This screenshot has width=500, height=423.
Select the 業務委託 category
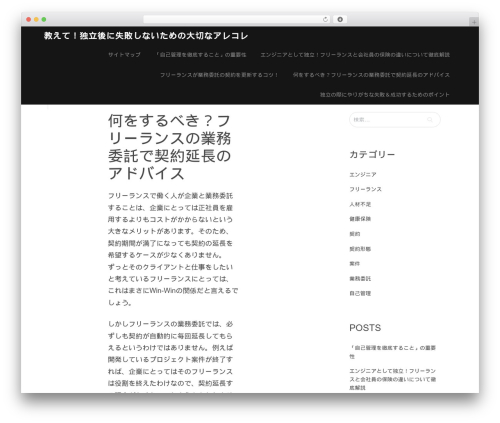[360, 278]
